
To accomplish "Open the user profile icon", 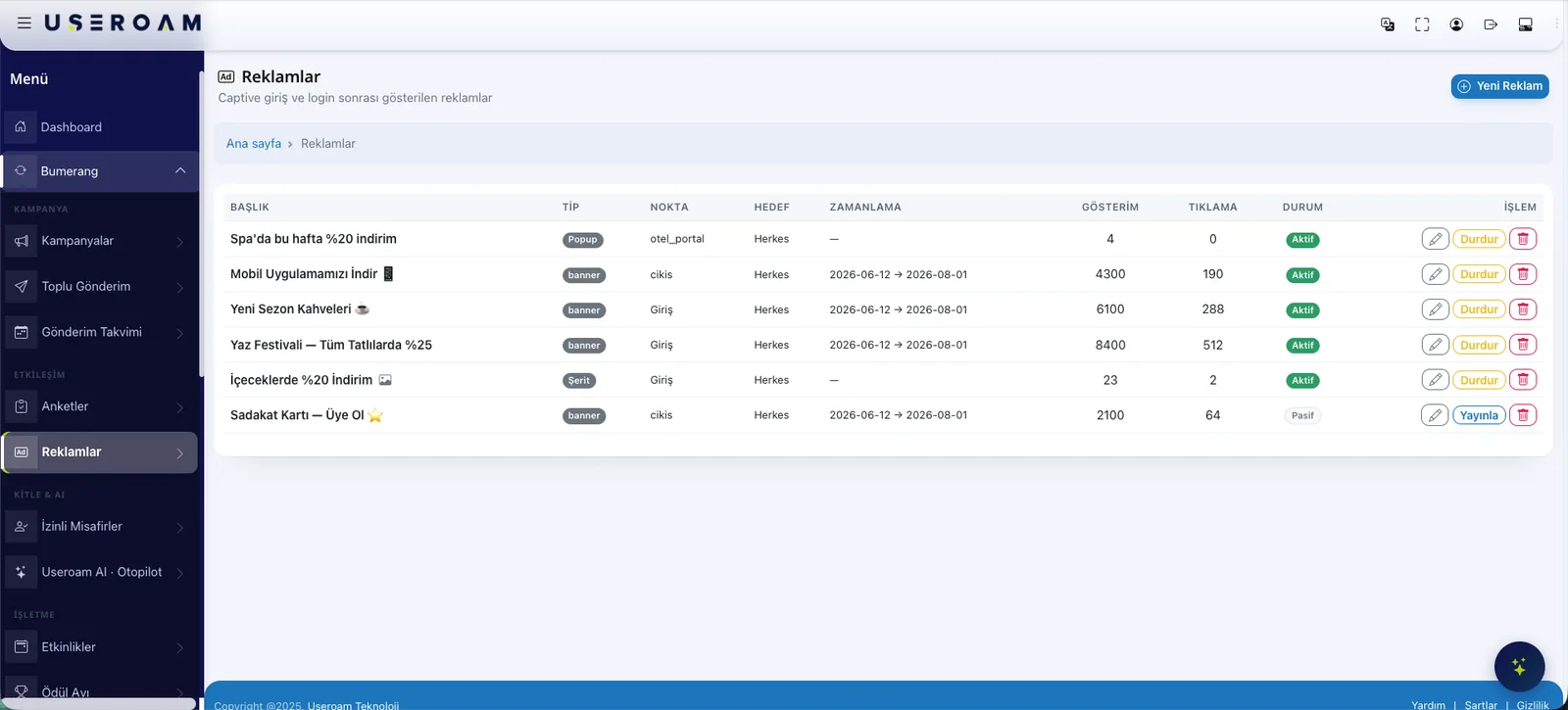I will coord(1456,24).
